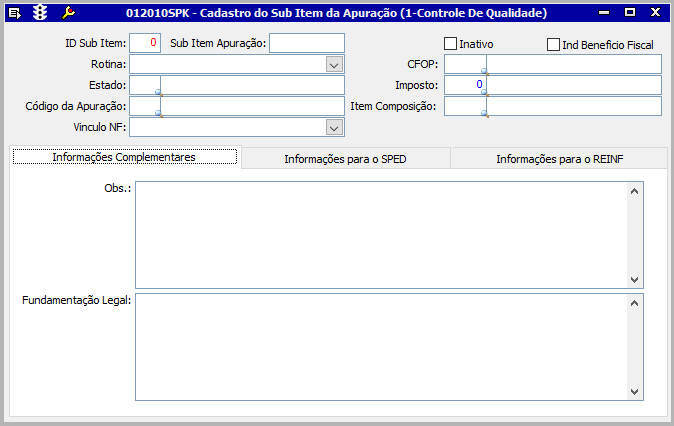Viewport: 674px width, 426px height.
Task: Click the Obs. scrollbar up arrow
Action: point(634,191)
